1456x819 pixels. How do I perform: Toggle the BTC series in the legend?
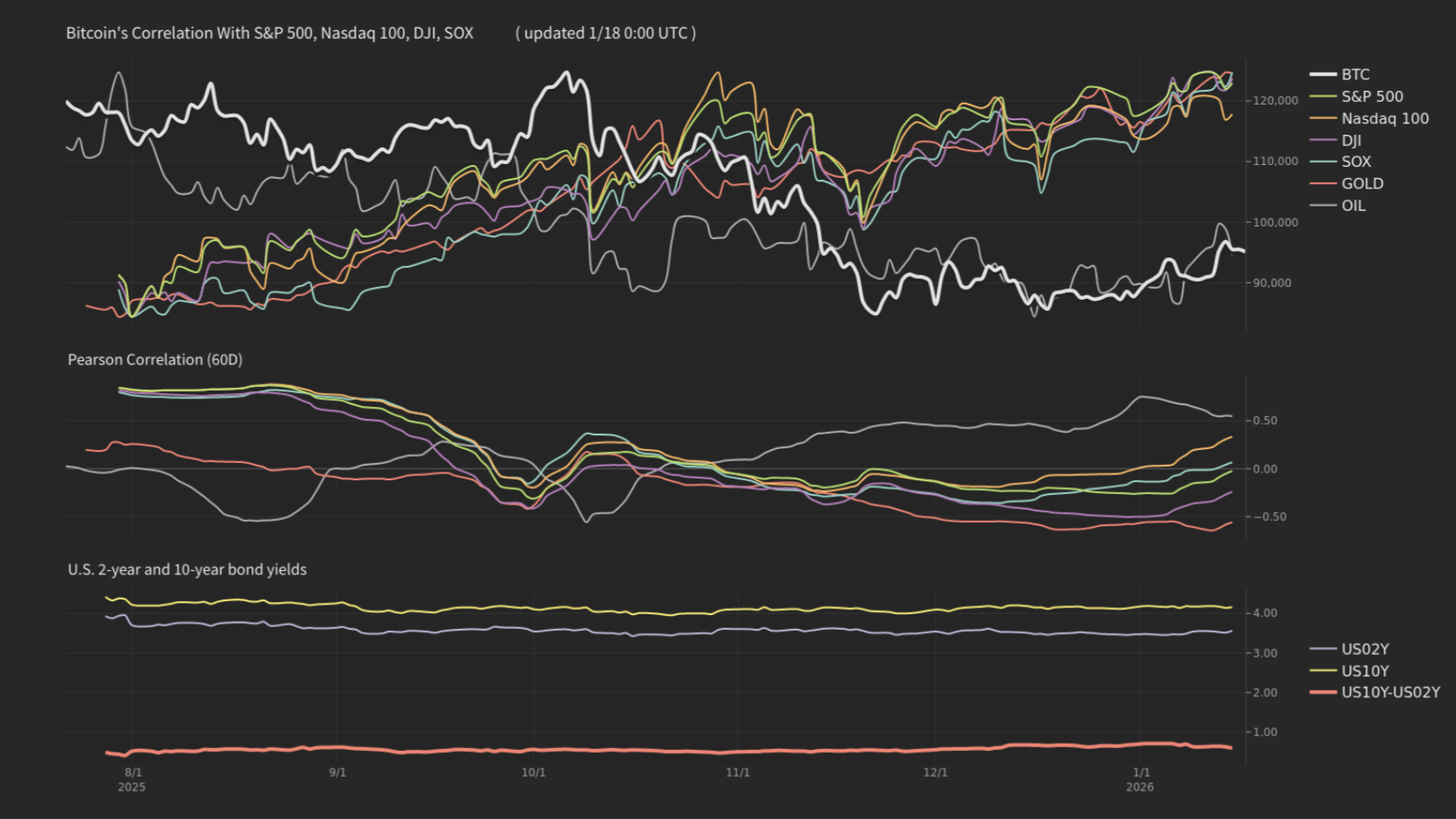click(x=1355, y=74)
